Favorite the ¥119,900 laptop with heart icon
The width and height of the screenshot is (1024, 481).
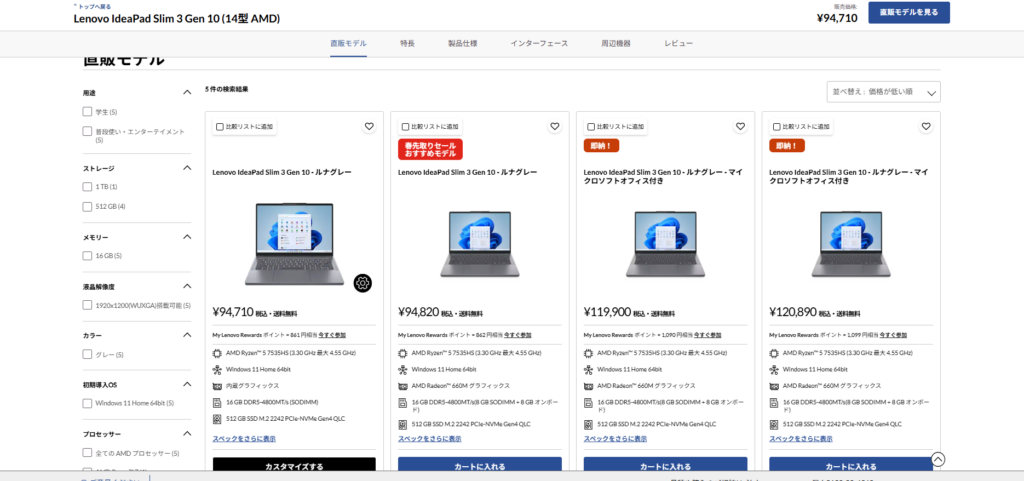(x=740, y=127)
